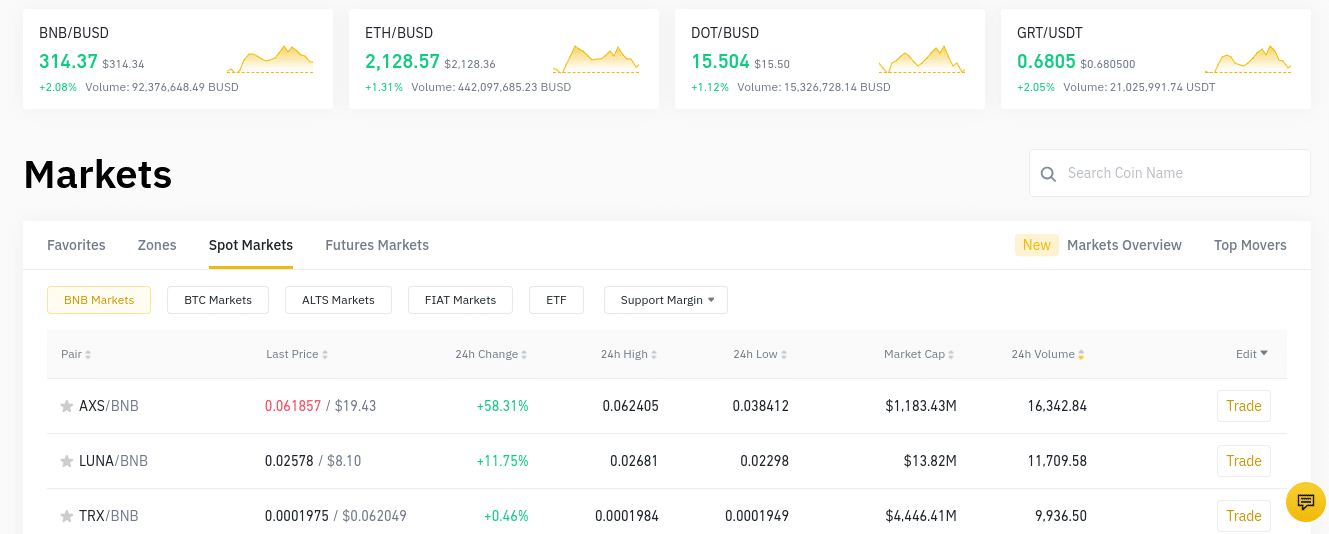This screenshot has height=534, width=1329.
Task: Open the Futures Markets tab
Action: point(377,245)
